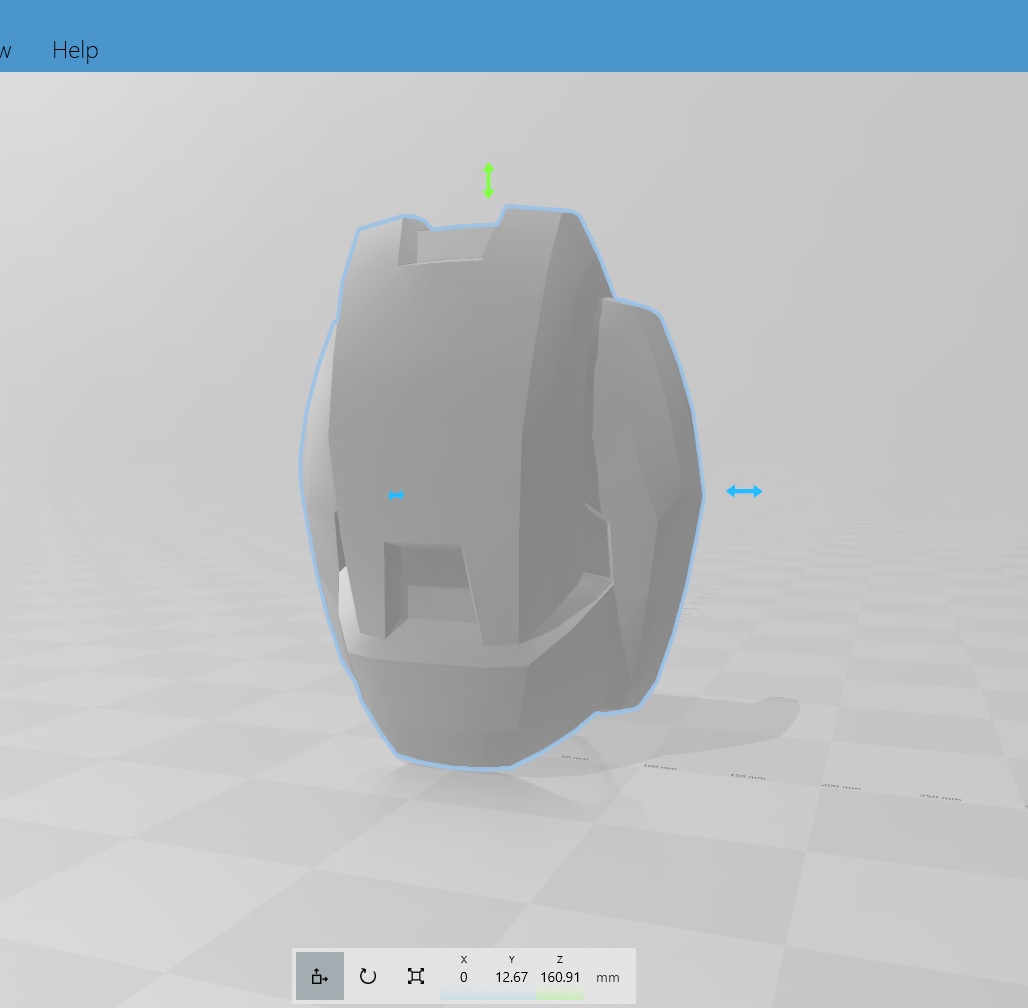Screen dimensions: 1028x1008
Task: Edit the Y position value 12.67
Action: click(511, 977)
